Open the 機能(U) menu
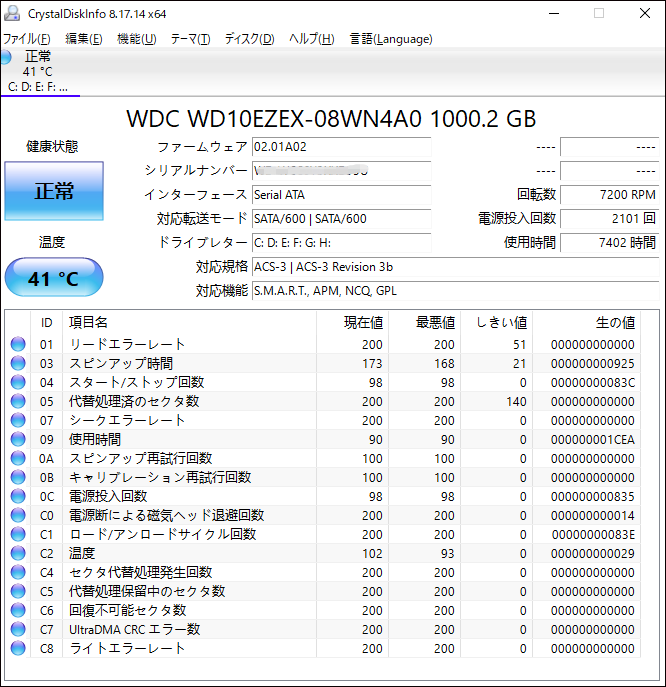The width and height of the screenshot is (666, 687). [137, 39]
